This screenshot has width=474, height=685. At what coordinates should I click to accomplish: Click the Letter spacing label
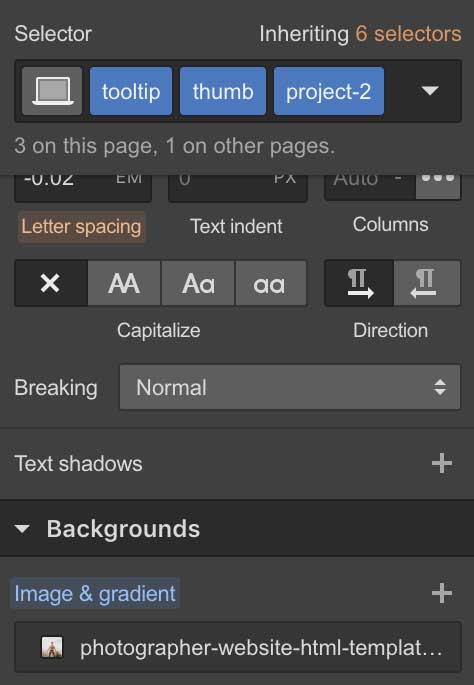81,226
